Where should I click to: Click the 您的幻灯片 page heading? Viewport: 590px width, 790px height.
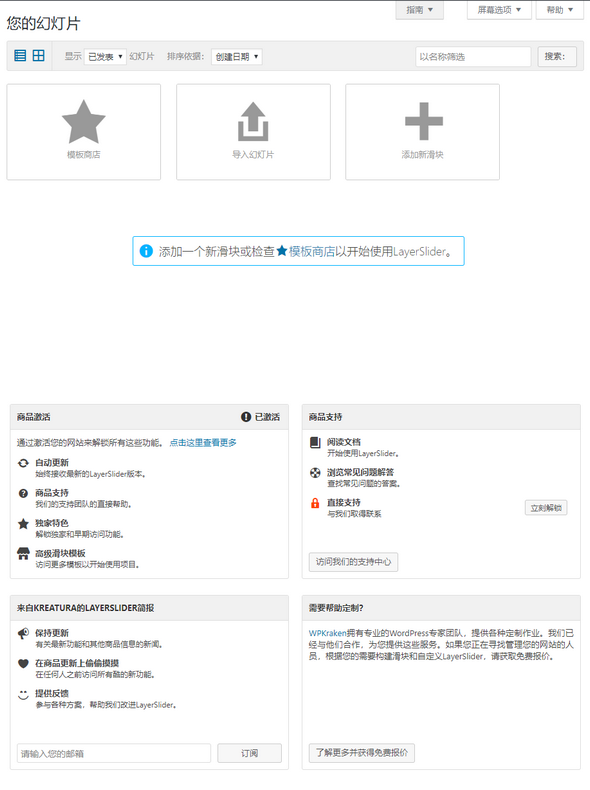coord(43,23)
